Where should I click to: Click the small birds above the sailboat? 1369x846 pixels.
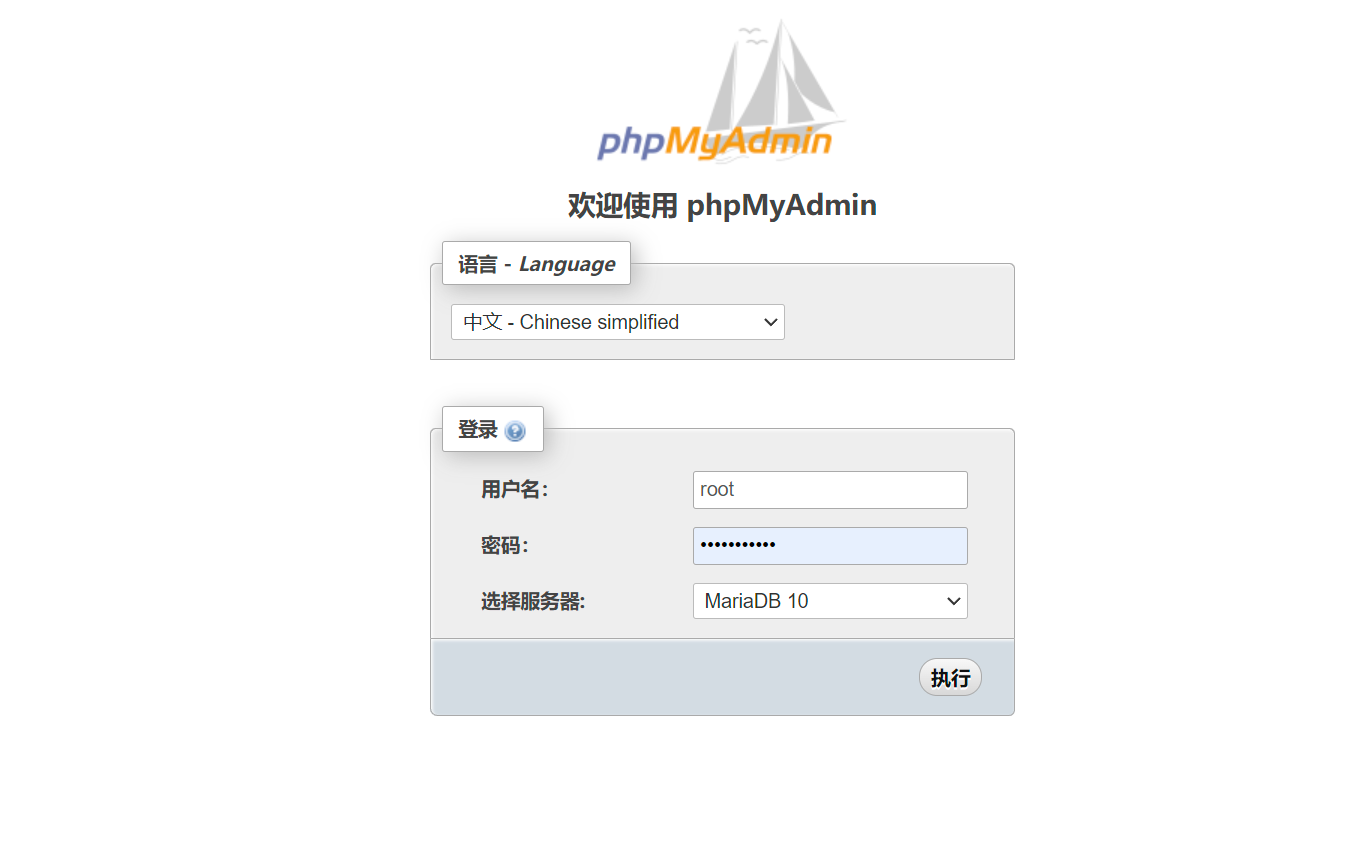pos(752,36)
